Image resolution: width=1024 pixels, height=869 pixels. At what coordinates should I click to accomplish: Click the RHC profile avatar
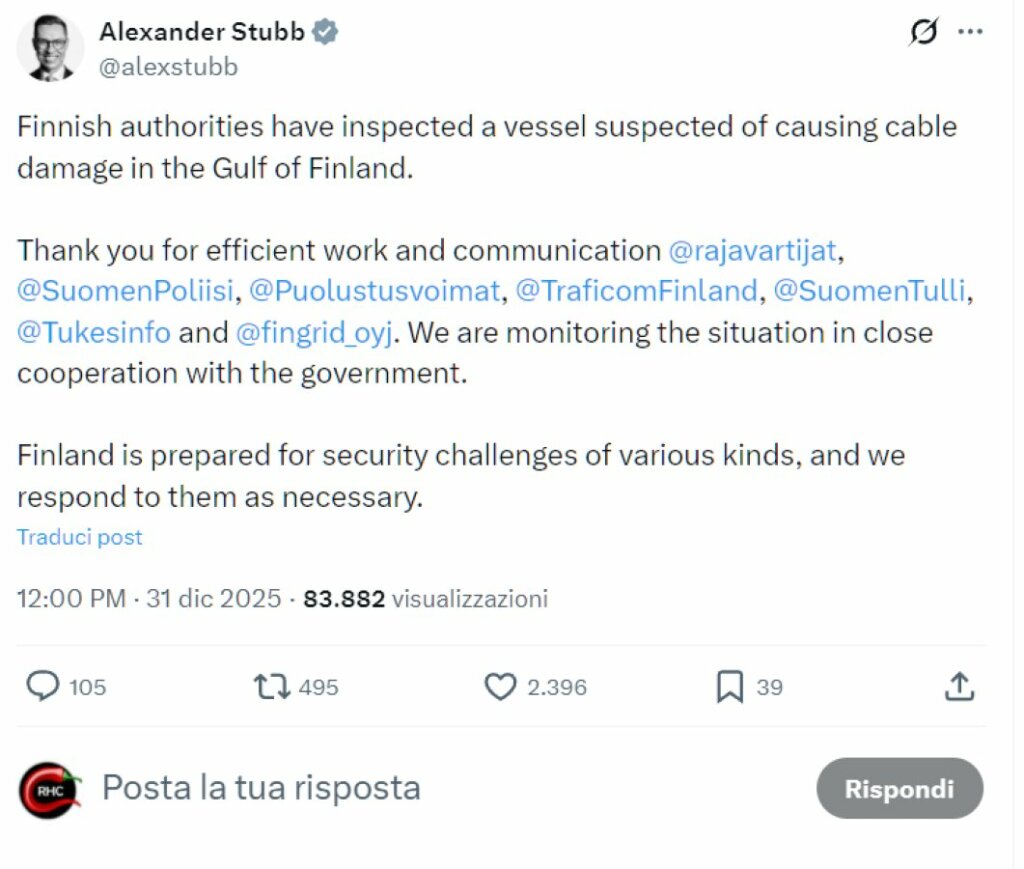coord(49,789)
